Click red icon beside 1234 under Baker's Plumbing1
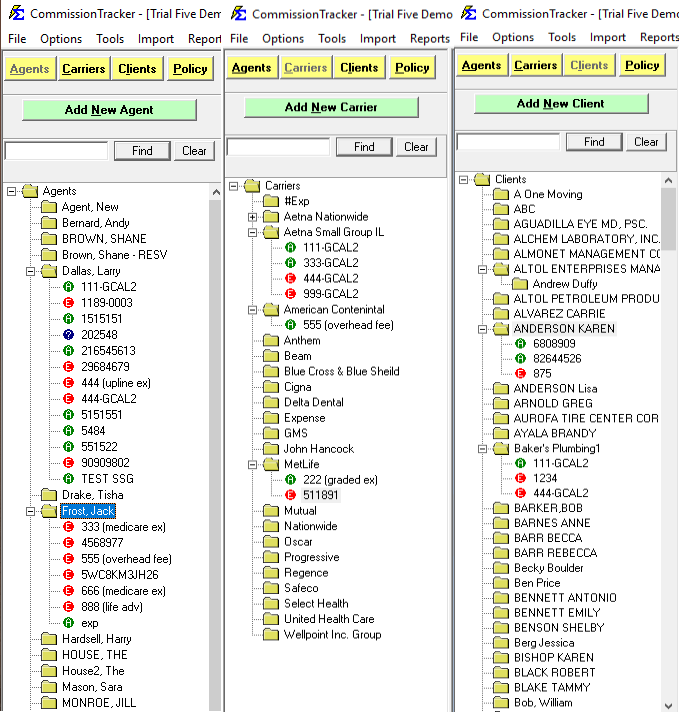 pos(520,478)
